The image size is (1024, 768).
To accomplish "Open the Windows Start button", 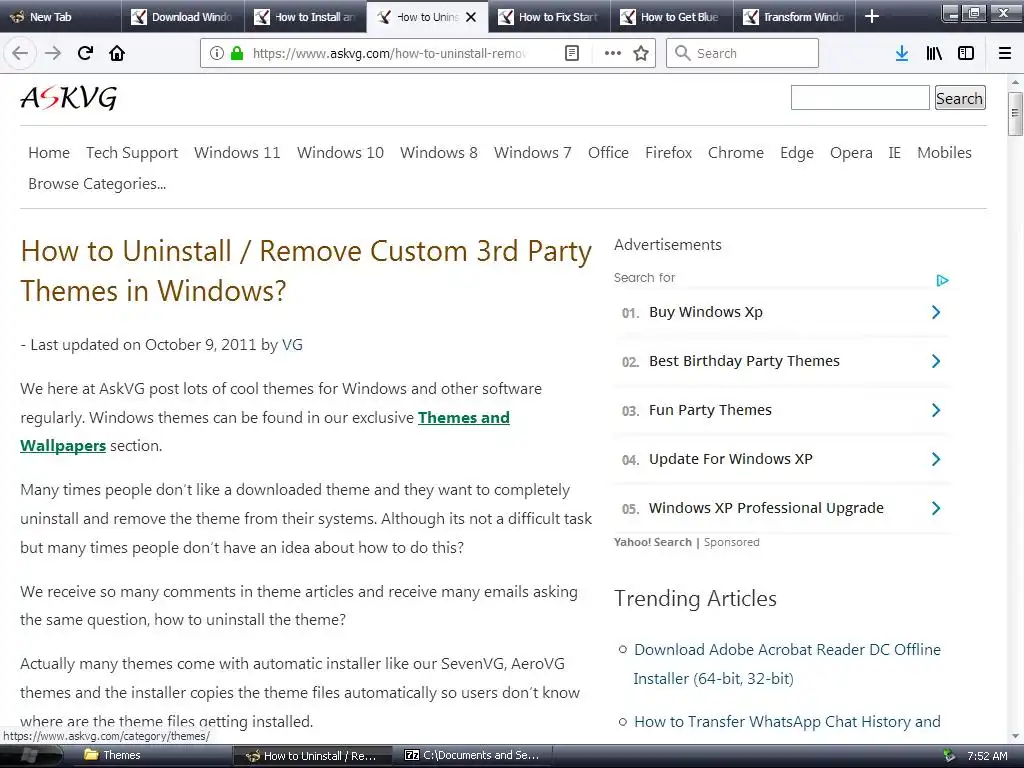I will point(29,756).
